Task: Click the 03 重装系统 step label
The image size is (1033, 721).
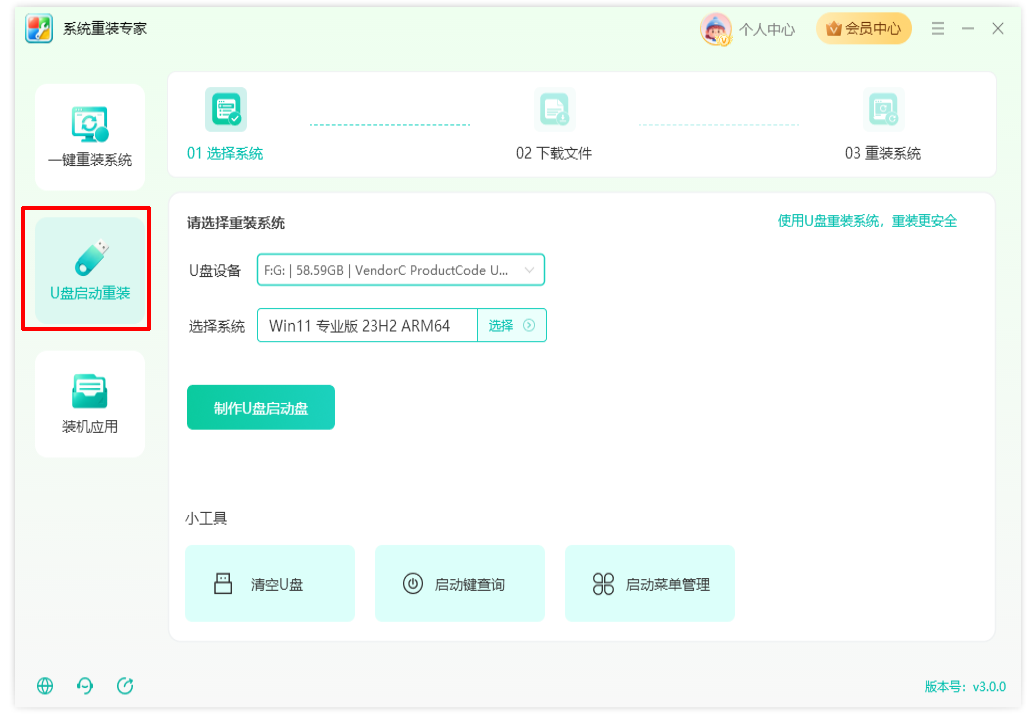Action: point(883,154)
